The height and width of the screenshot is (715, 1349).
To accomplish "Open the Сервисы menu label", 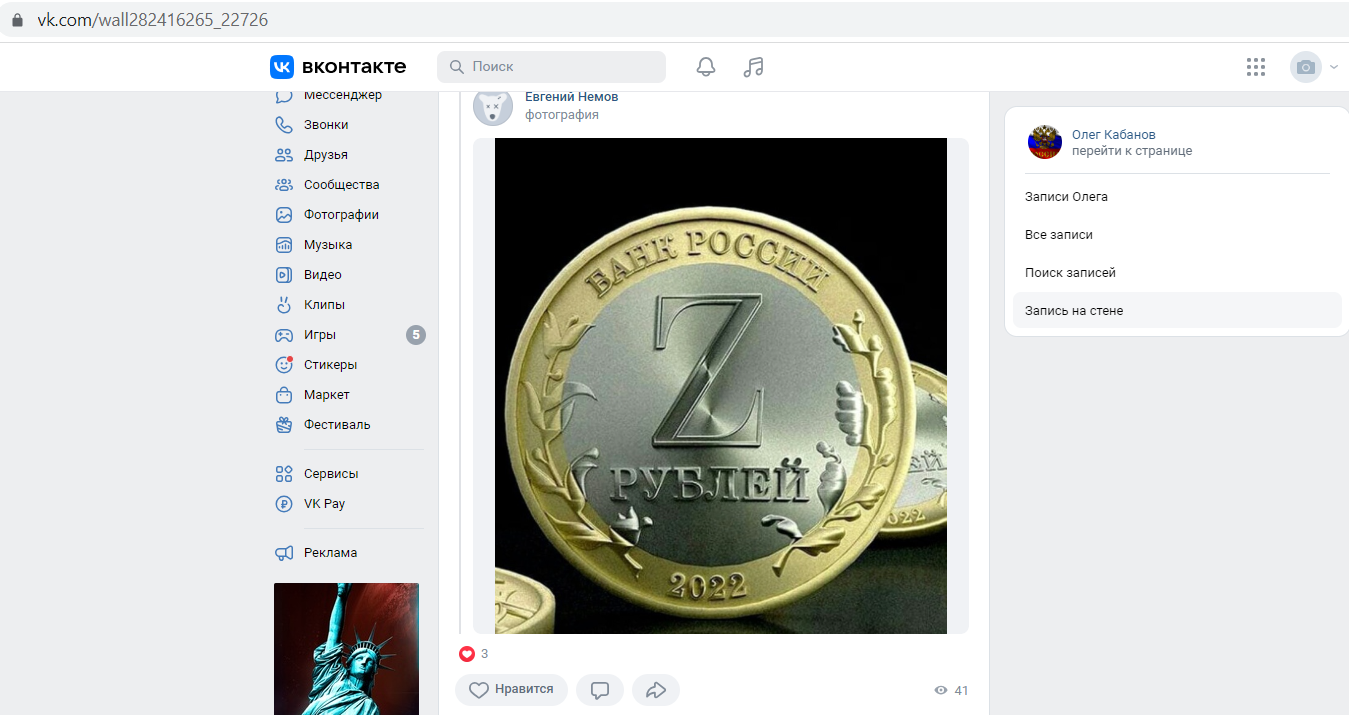I will [331, 474].
